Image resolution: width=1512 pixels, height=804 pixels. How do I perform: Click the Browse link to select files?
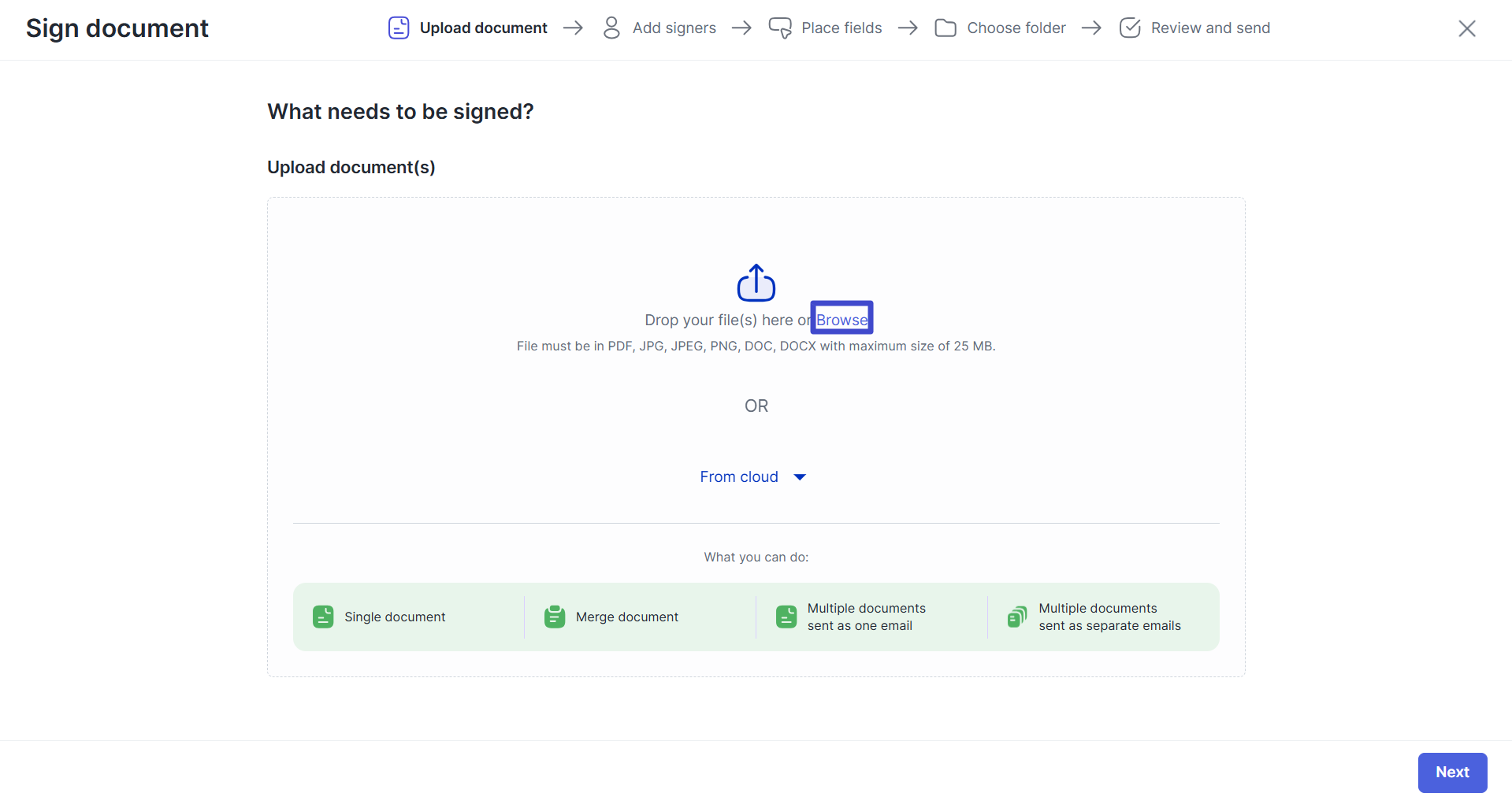pyautogui.click(x=841, y=320)
